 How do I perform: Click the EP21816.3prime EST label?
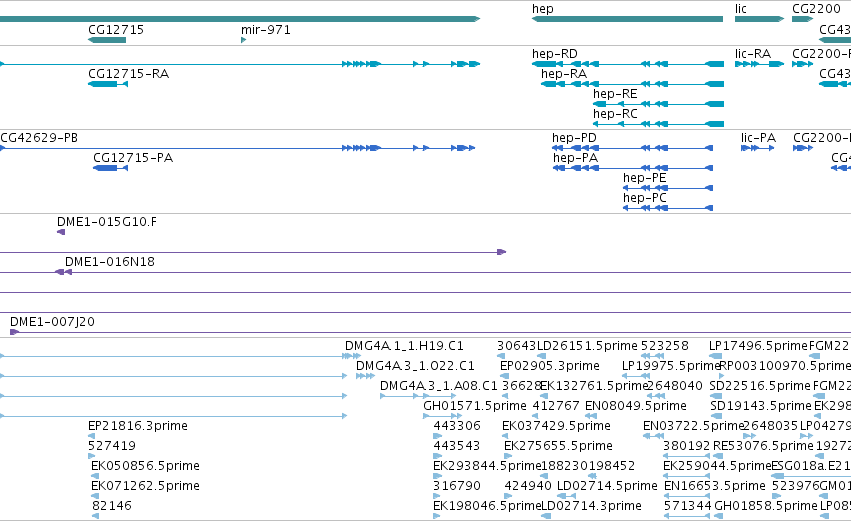tap(138, 425)
